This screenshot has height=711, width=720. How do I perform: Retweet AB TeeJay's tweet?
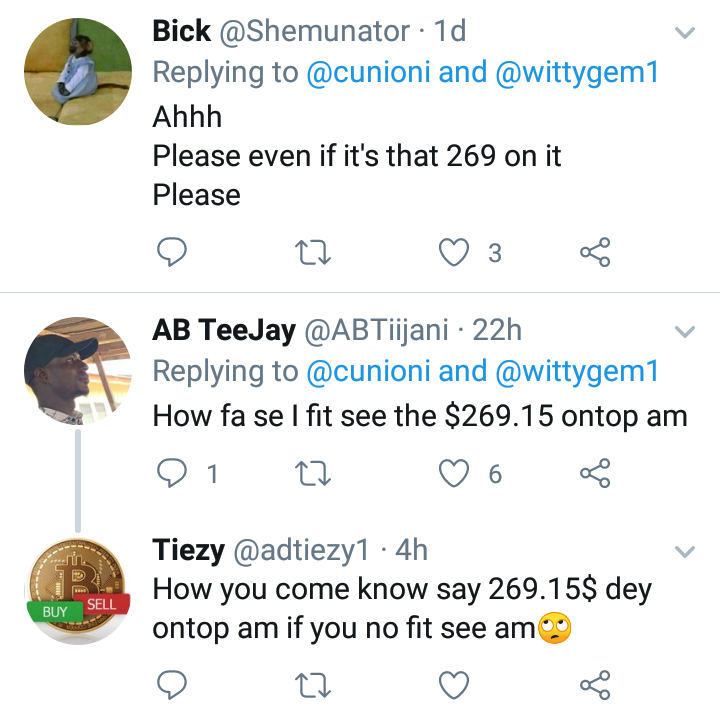click(x=315, y=474)
